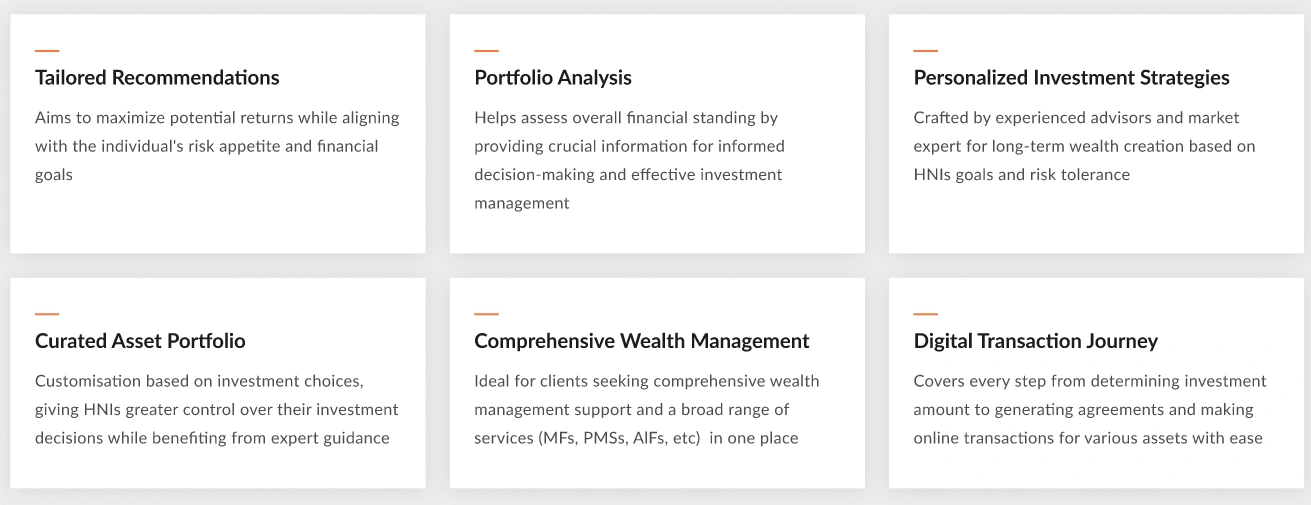Select the Personalized Investment Strategies heading
The width and height of the screenshot is (1311, 505).
1071,78
